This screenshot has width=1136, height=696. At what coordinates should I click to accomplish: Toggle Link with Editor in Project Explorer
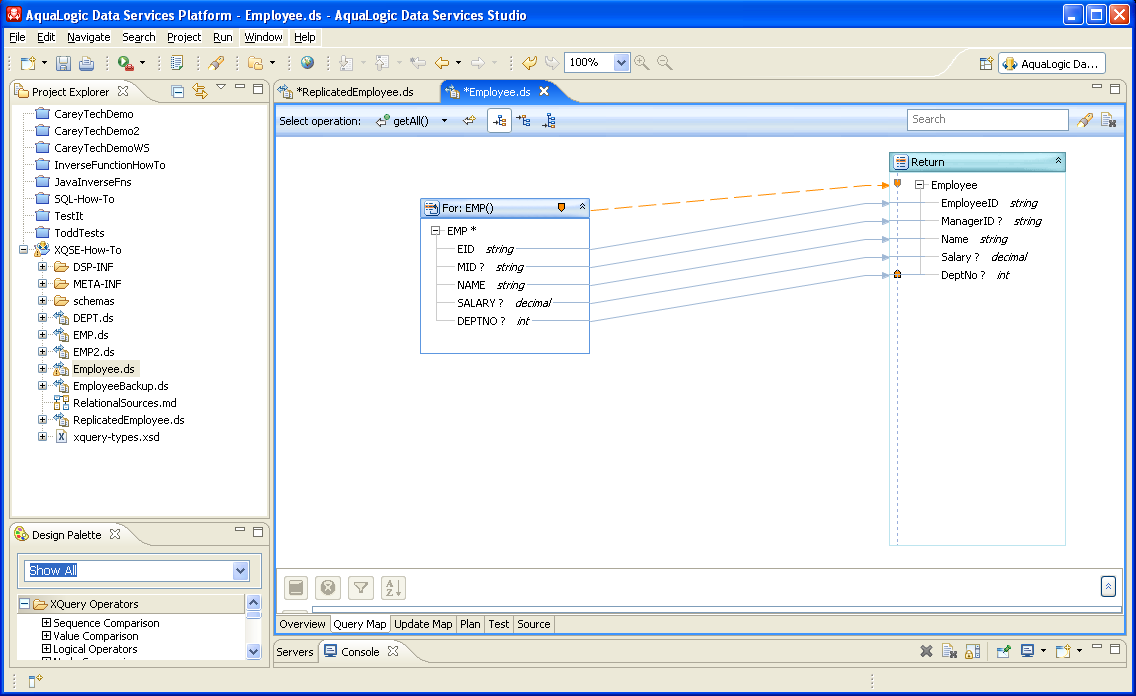200,91
